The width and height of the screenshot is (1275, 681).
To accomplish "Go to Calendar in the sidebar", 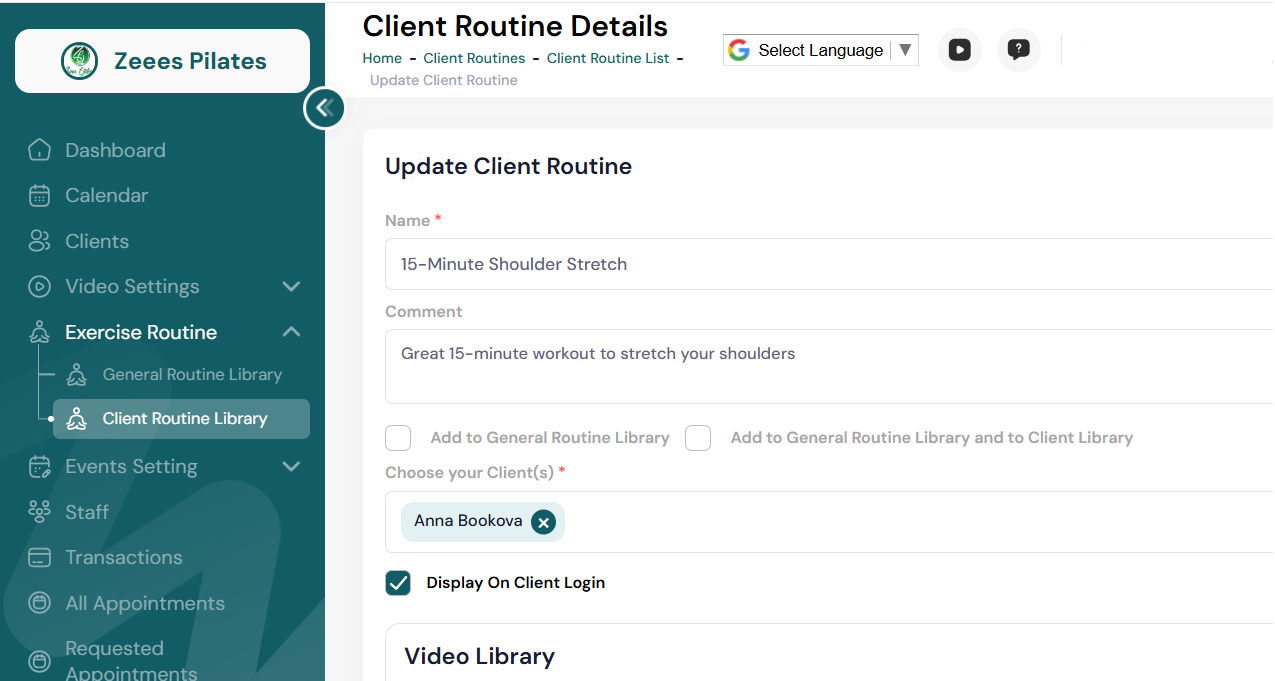I will point(106,195).
